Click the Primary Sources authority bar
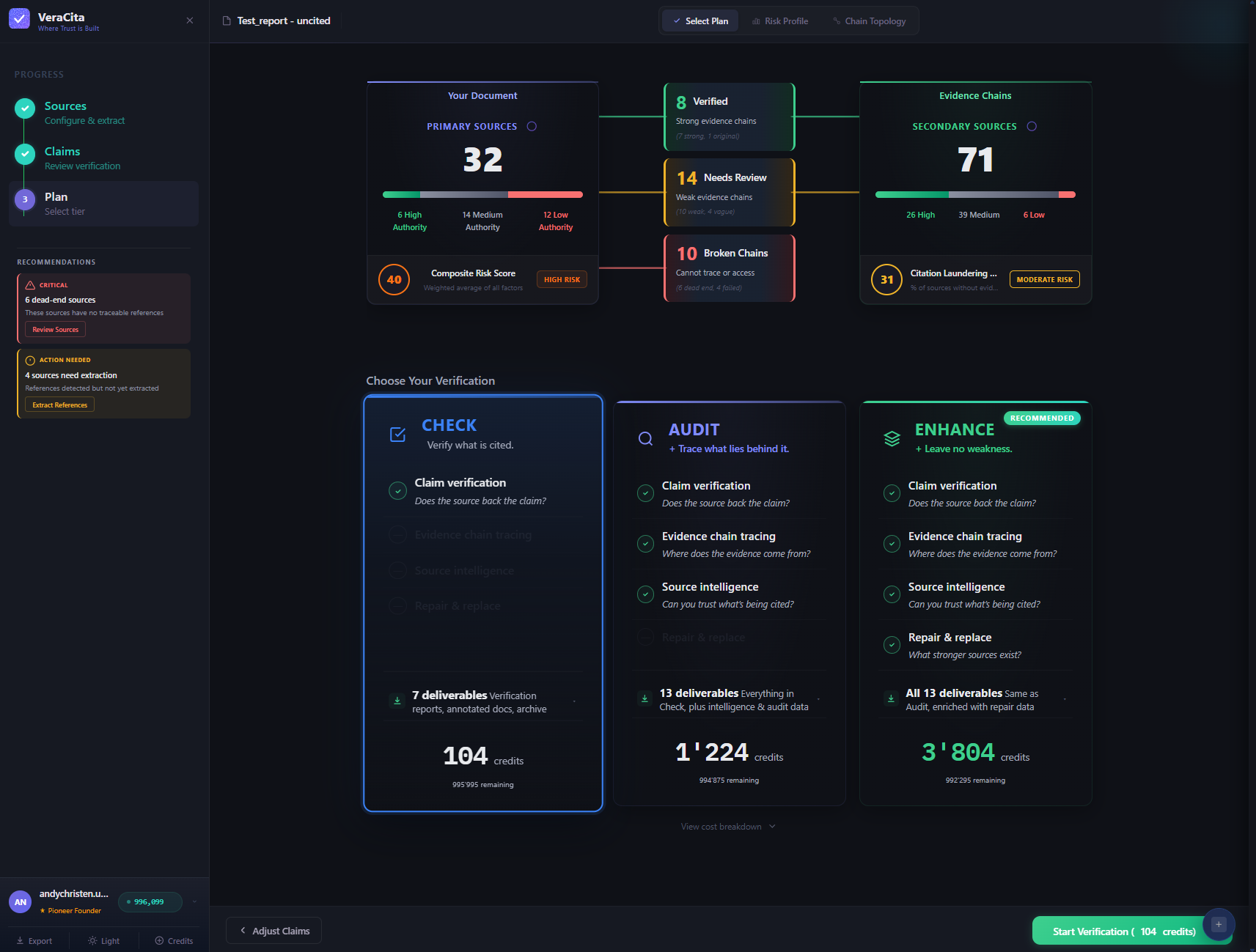Image resolution: width=1256 pixels, height=952 pixels. pyautogui.click(x=482, y=194)
